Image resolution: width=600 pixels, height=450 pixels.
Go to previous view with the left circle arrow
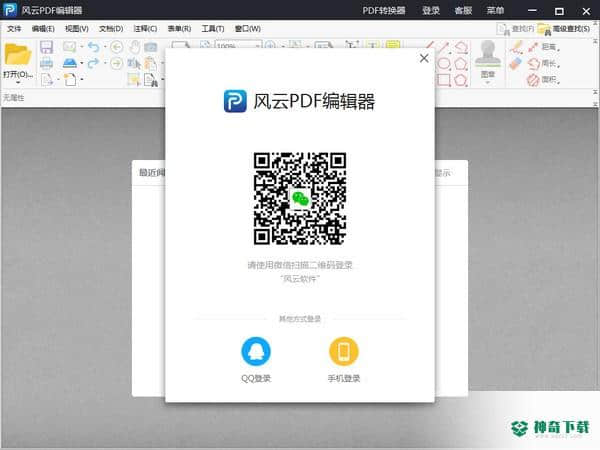coord(116,47)
